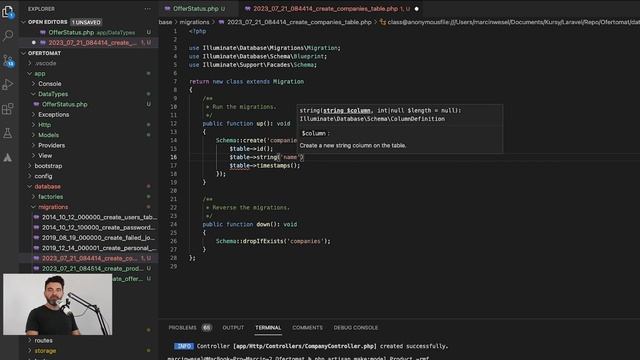This screenshot has height=360, width=640.
Task: Open the Run and Debug view icon
Action: pos(8,84)
